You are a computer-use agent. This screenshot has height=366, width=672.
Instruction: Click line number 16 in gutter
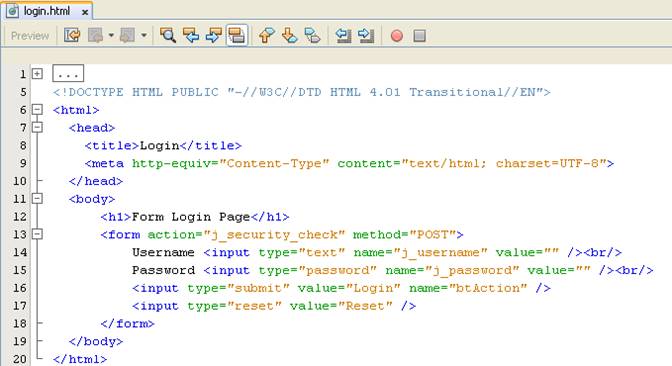pos(20,288)
